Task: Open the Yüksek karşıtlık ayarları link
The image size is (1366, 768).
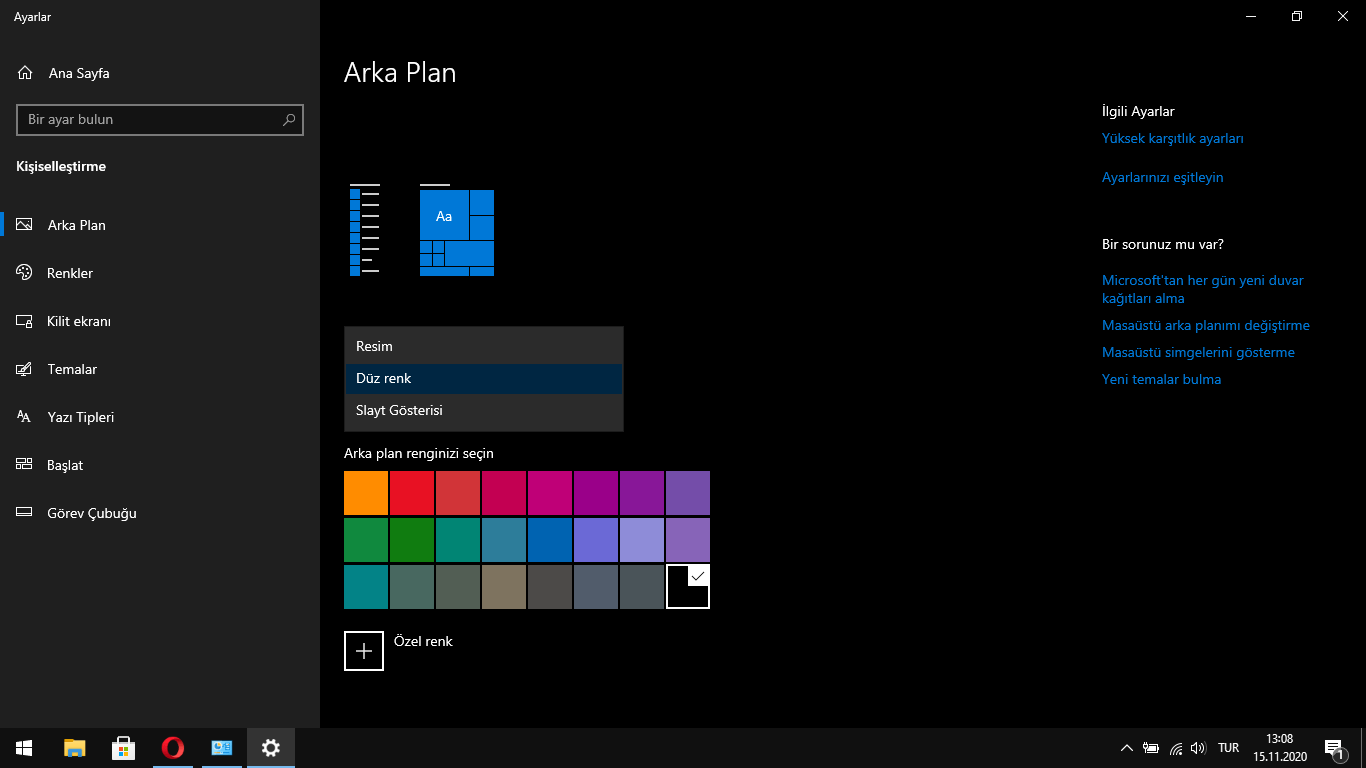Action: [x=1172, y=139]
